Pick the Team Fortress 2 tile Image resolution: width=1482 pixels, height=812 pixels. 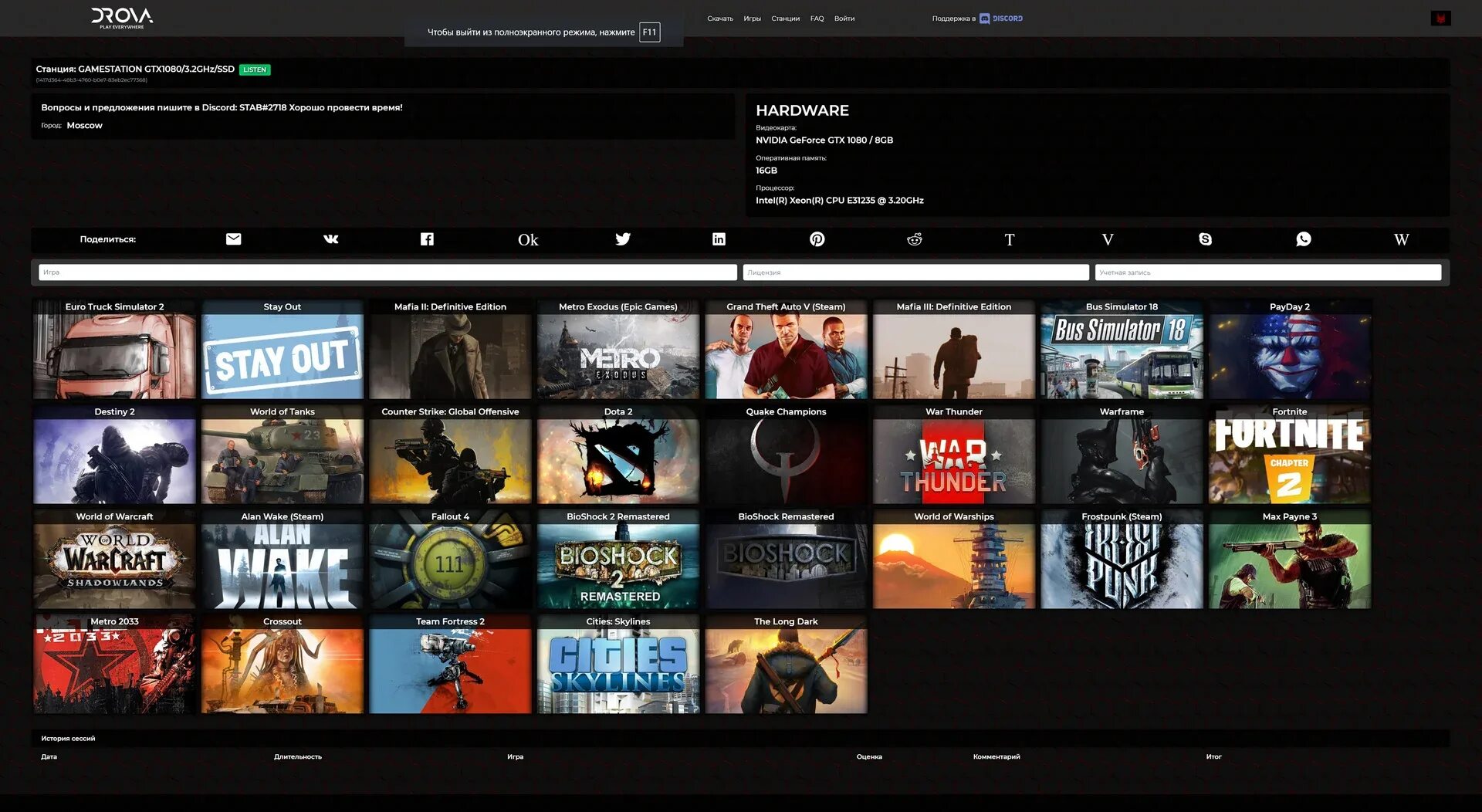(450, 664)
